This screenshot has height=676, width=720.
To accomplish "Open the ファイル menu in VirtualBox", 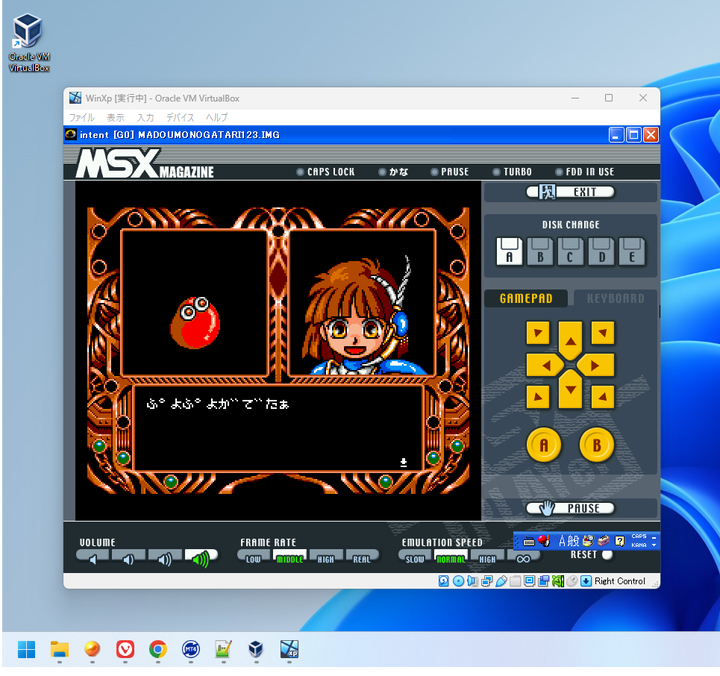I will tap(82, 118).
